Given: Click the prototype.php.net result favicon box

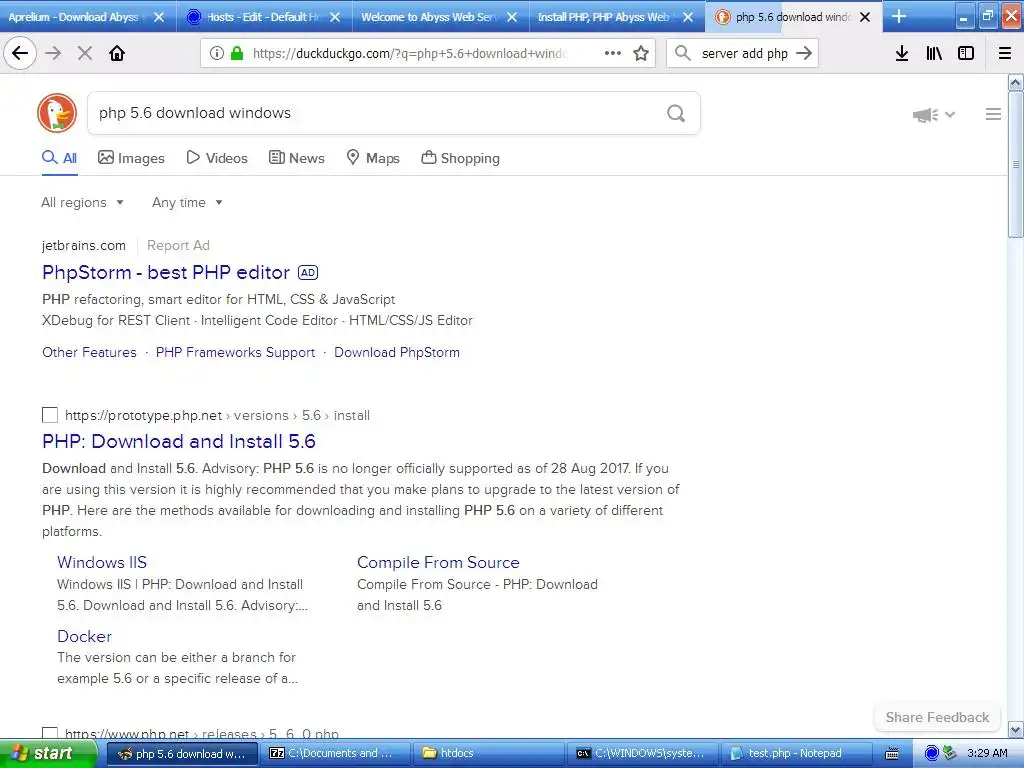Looking at the screenshot, I should click(50, 415).
